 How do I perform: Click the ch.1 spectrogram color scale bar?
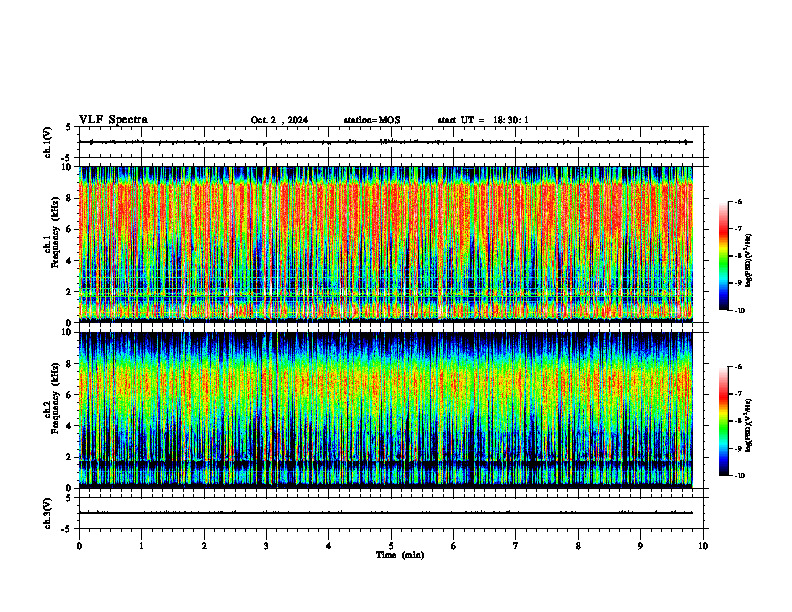[x=723, y=256]
